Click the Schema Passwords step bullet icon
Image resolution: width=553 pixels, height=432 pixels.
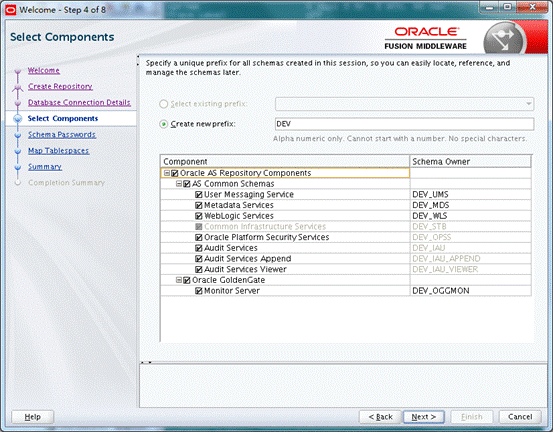(18, 135)
